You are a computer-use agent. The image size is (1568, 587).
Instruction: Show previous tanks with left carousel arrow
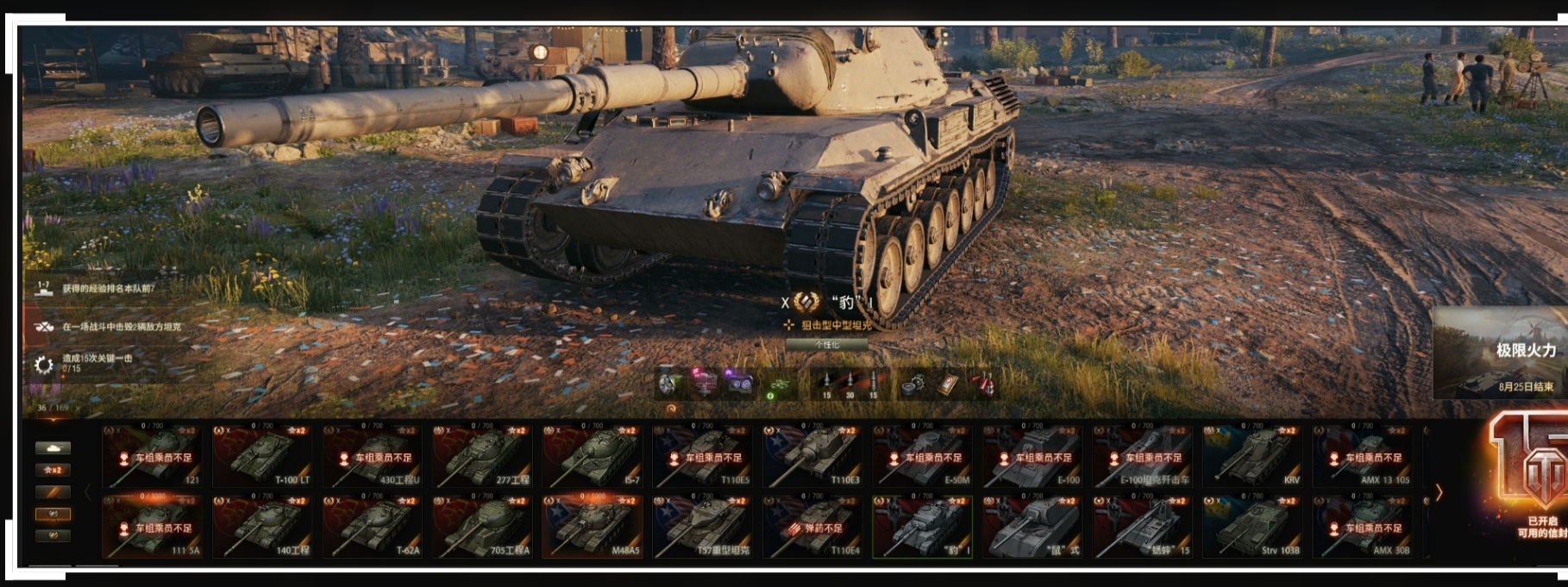pos(88,492)
